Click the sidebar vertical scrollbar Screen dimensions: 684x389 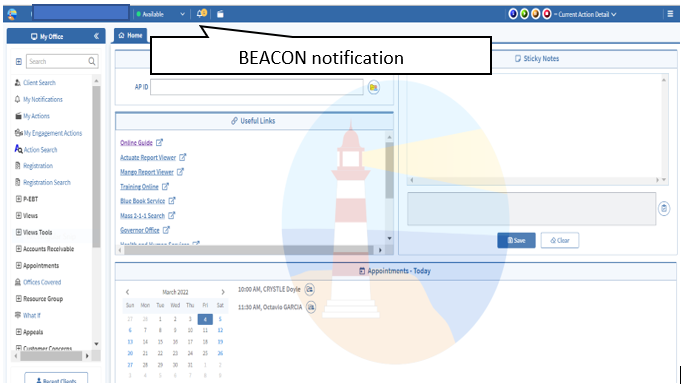(x=96, y=166)
